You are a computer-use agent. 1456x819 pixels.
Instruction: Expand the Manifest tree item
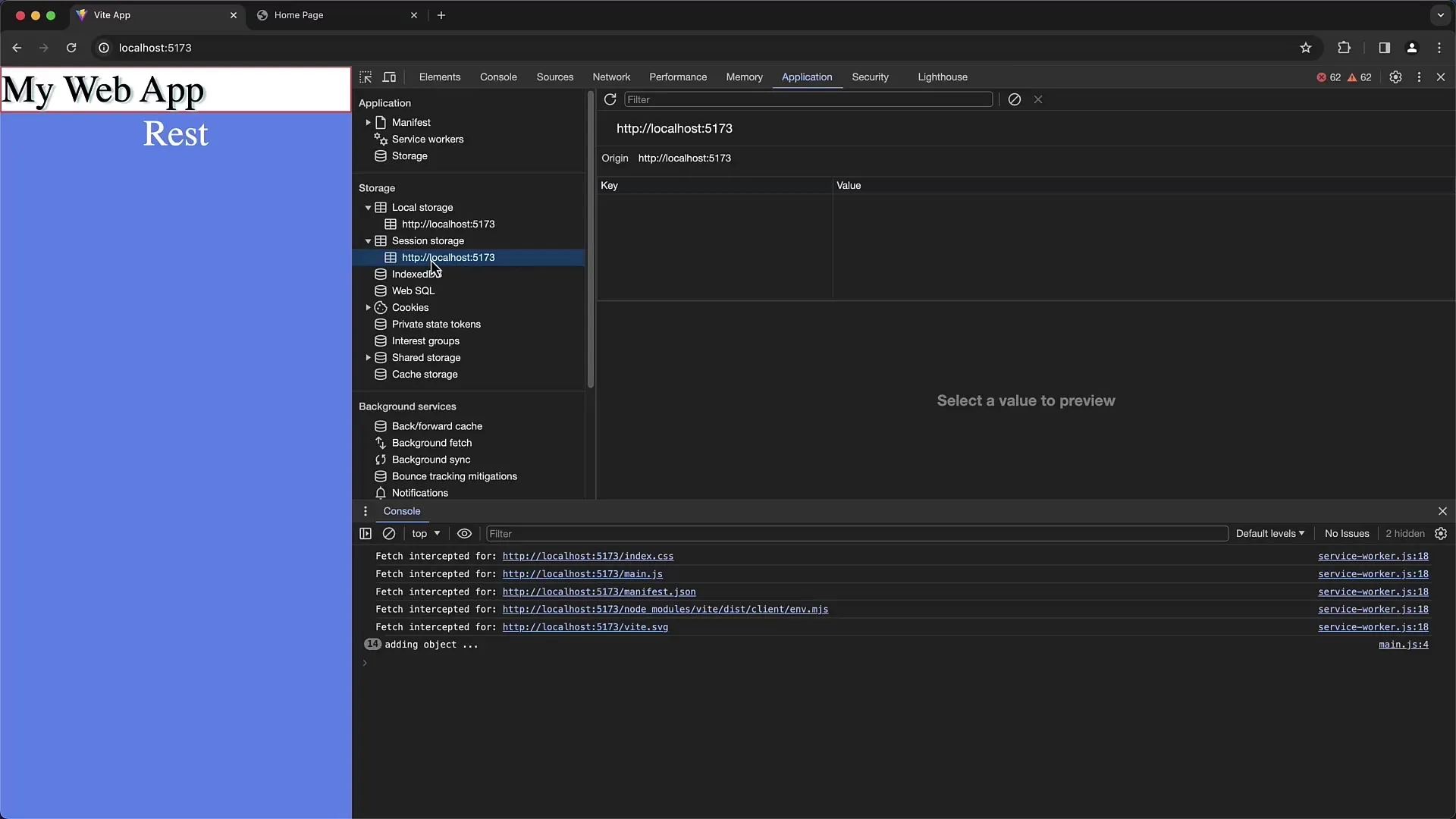[x=369, y=123]
